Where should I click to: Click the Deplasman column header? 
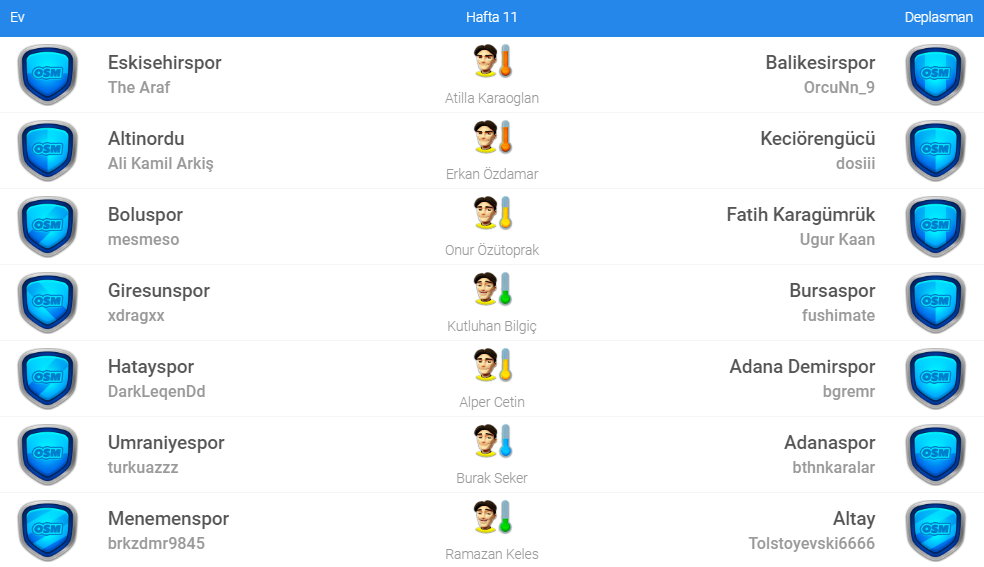[x=938, y=17]
